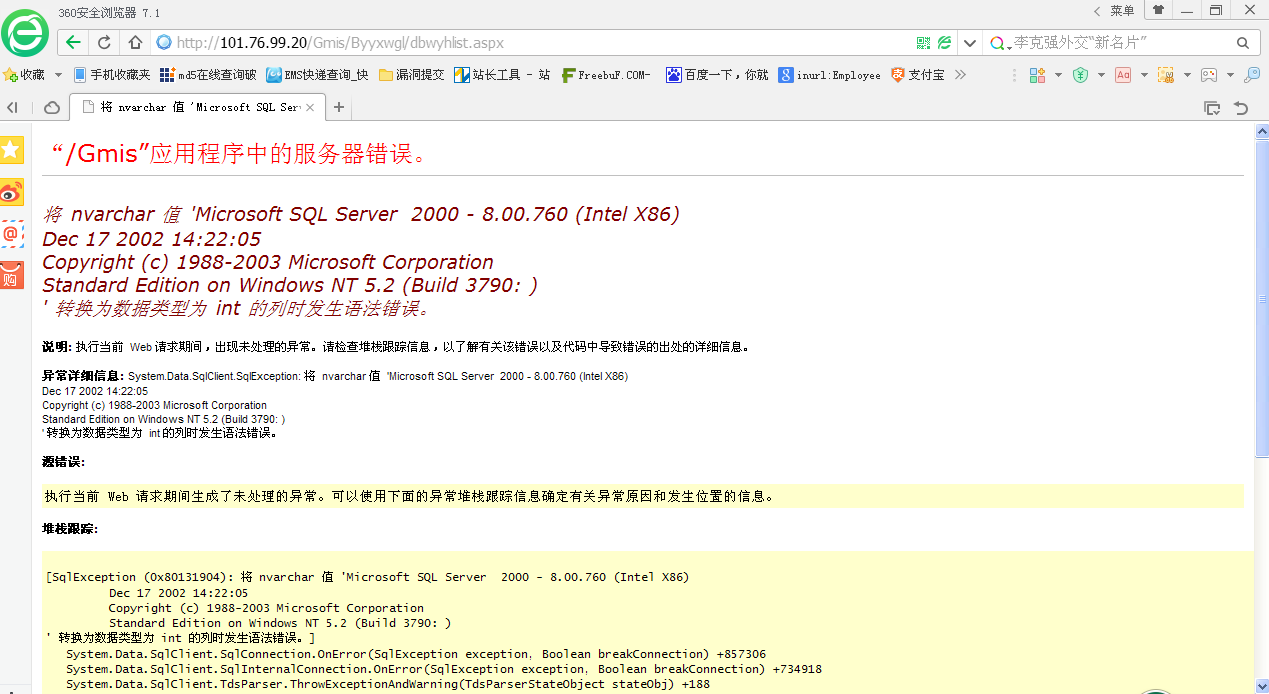This screenshot has height=694, width=1269.
Task: Open FreebuF.COM bookmark
Action: tap(607, 75)
